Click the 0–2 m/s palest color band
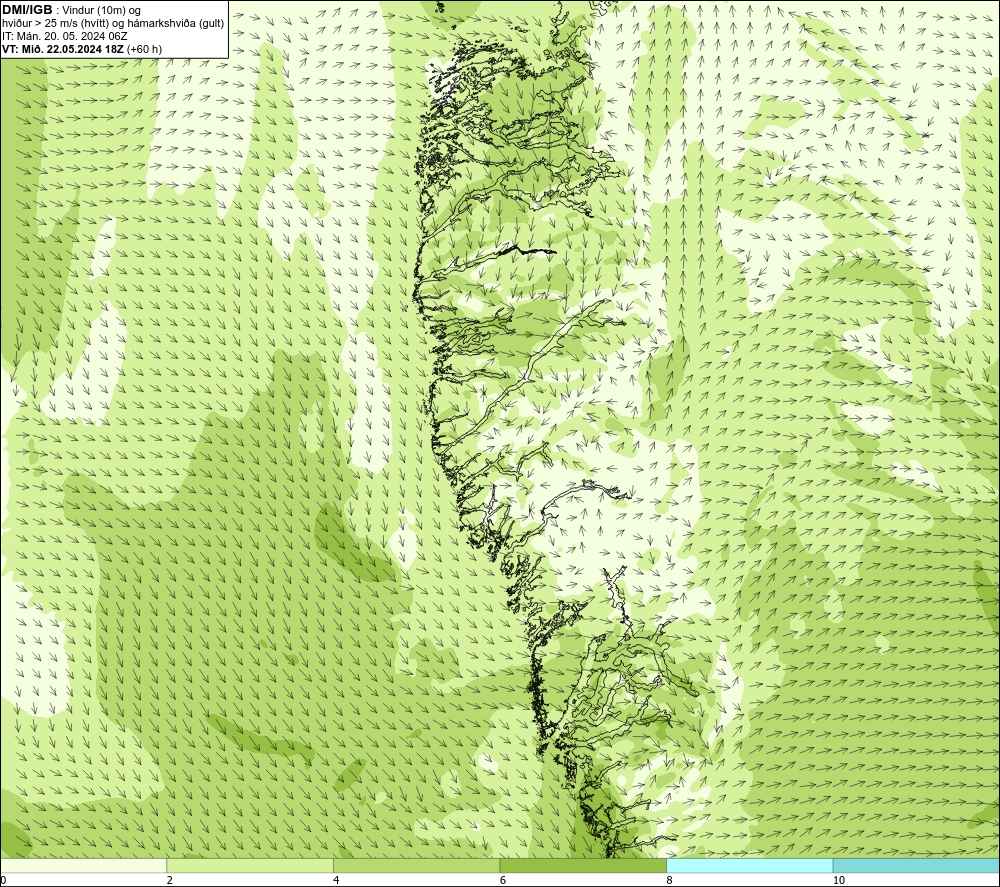This screenshot has width=1000, height=887. [x=84, y=866]
